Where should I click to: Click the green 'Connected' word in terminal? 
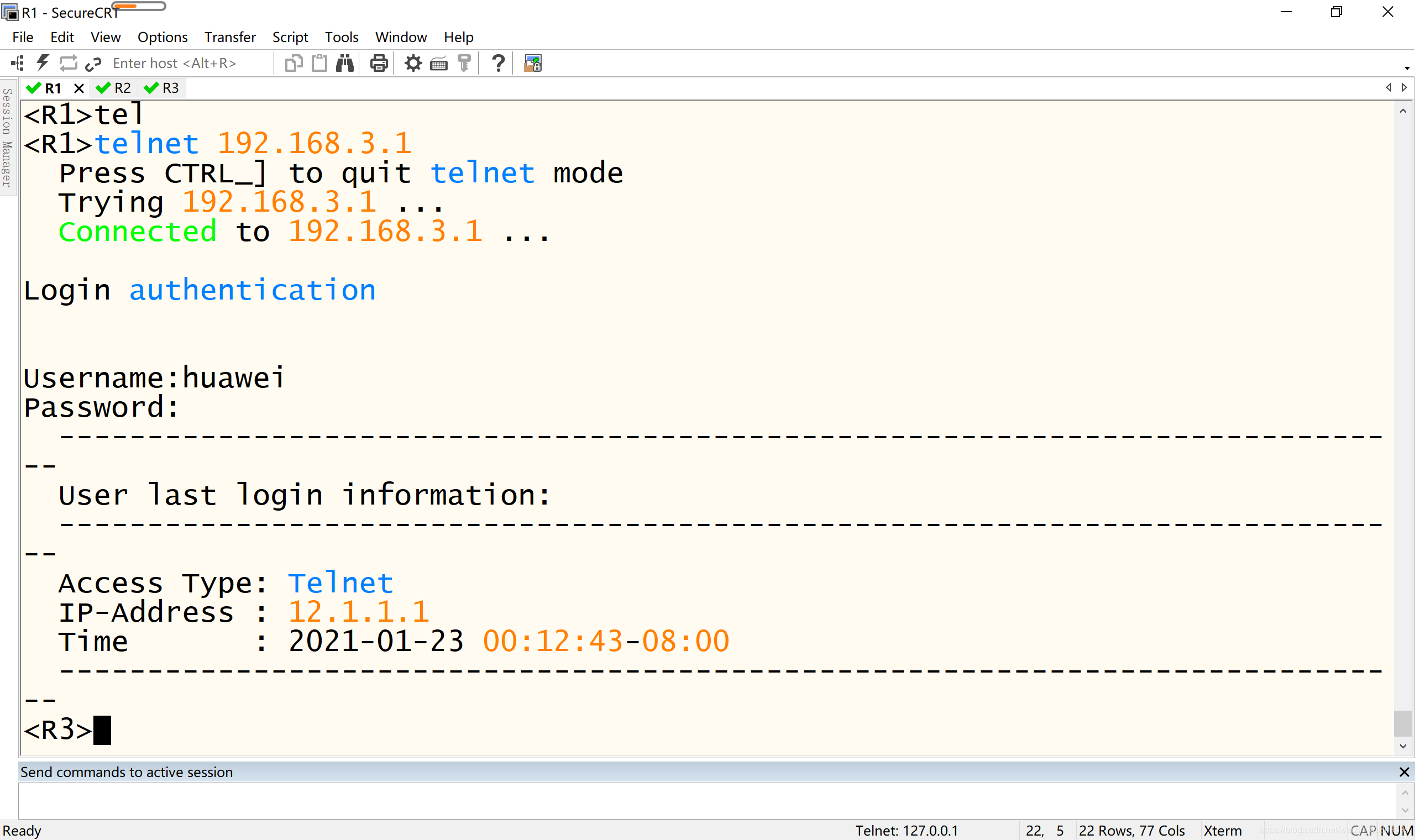(x=138, y=232)
